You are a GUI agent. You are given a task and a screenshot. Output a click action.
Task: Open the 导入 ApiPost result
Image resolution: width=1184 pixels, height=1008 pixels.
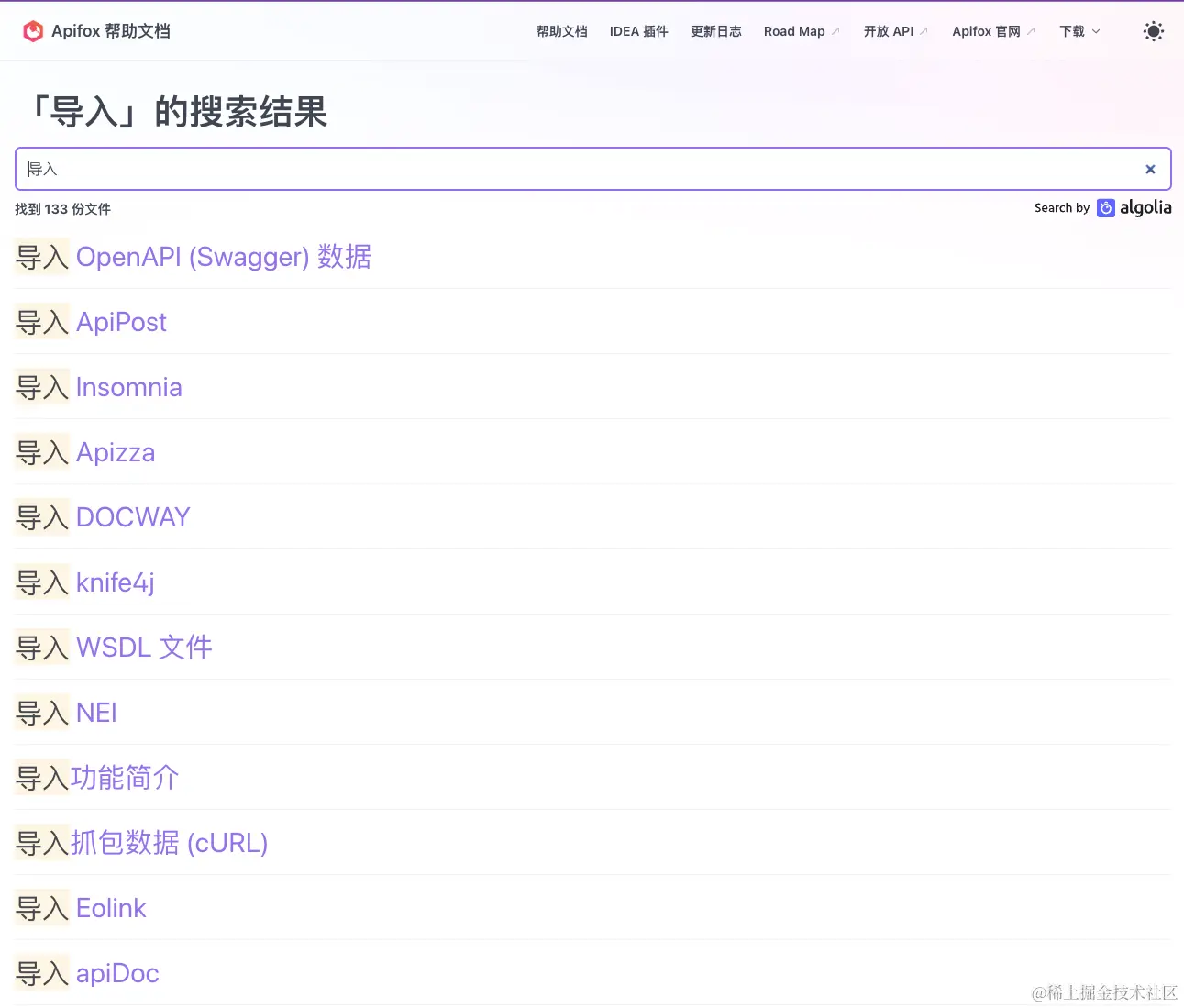pyautogui.click(x=91, y=322)
